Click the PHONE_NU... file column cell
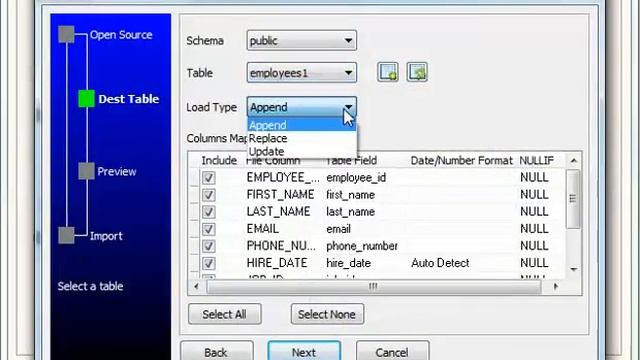Viewport: 640px width, 360px height. tap(281, 246)
